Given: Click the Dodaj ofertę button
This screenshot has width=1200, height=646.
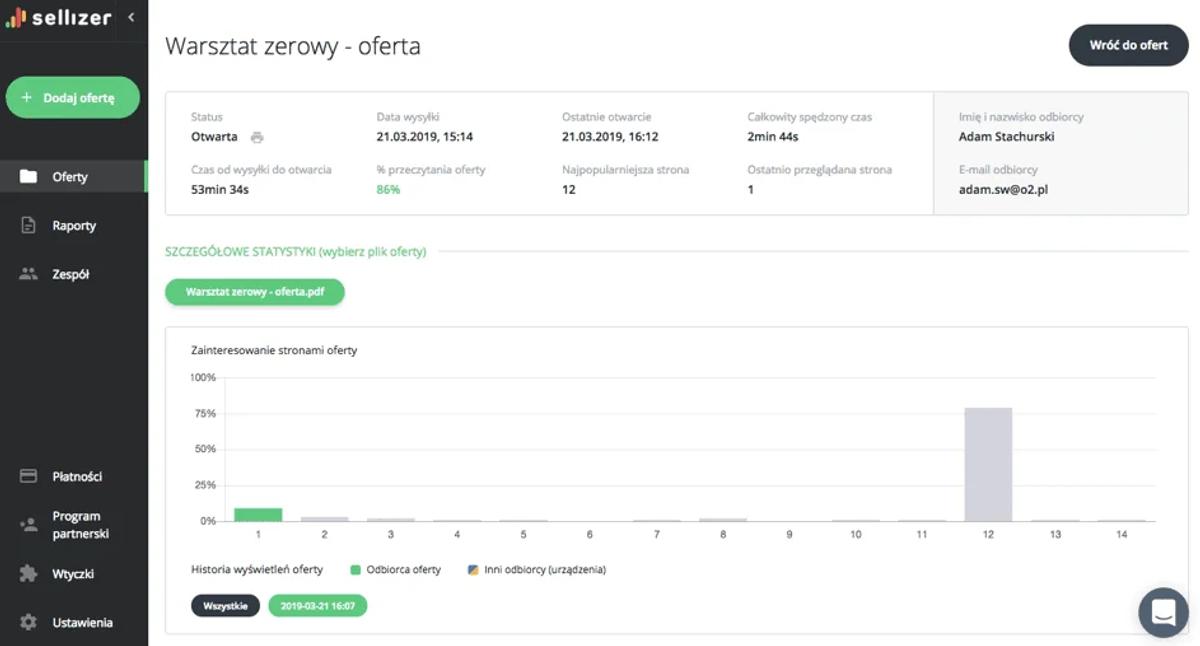Looking at the screenshot, I should click(x=73, y=98).
